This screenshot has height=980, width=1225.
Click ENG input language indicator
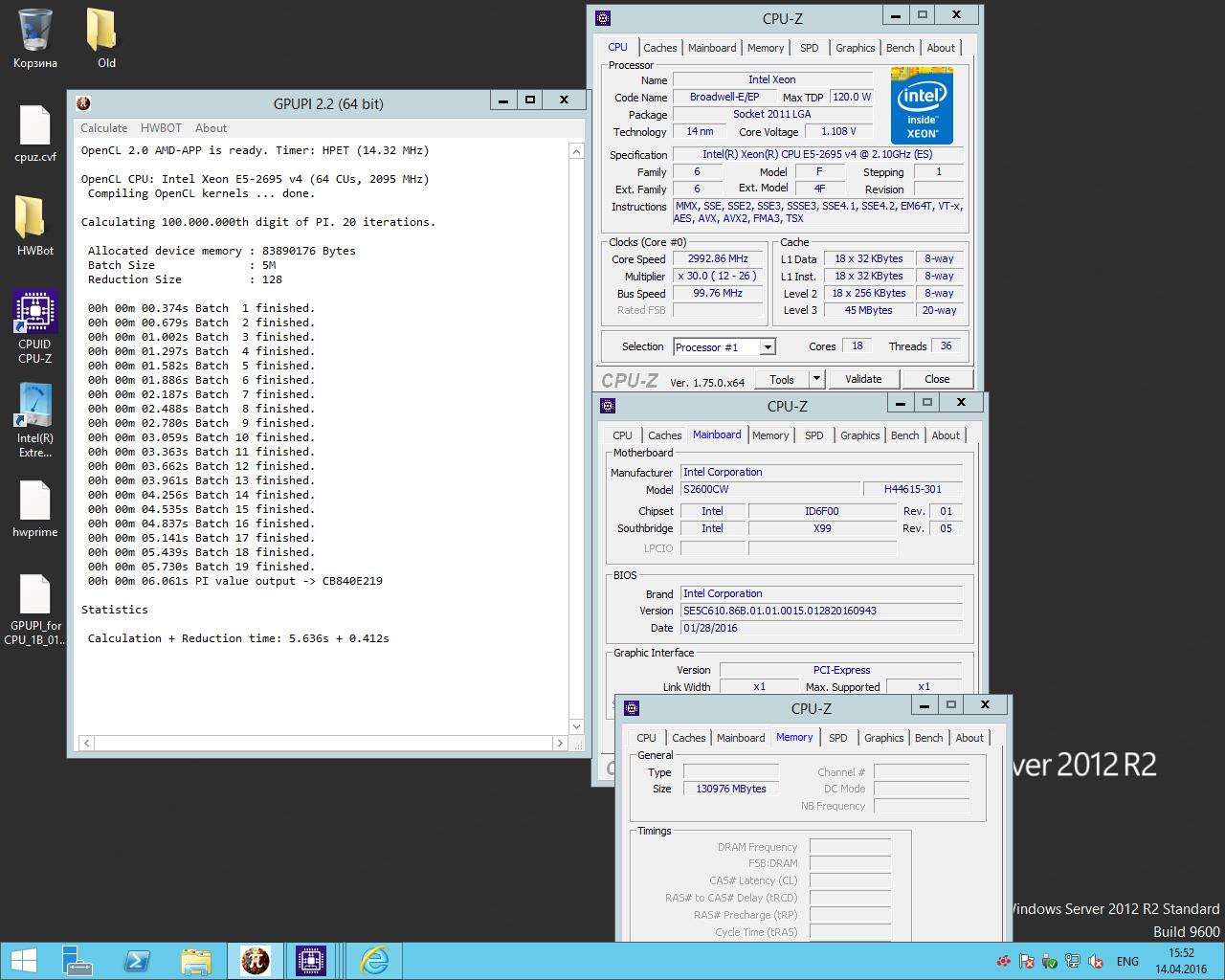click(x=1127, y=962)
